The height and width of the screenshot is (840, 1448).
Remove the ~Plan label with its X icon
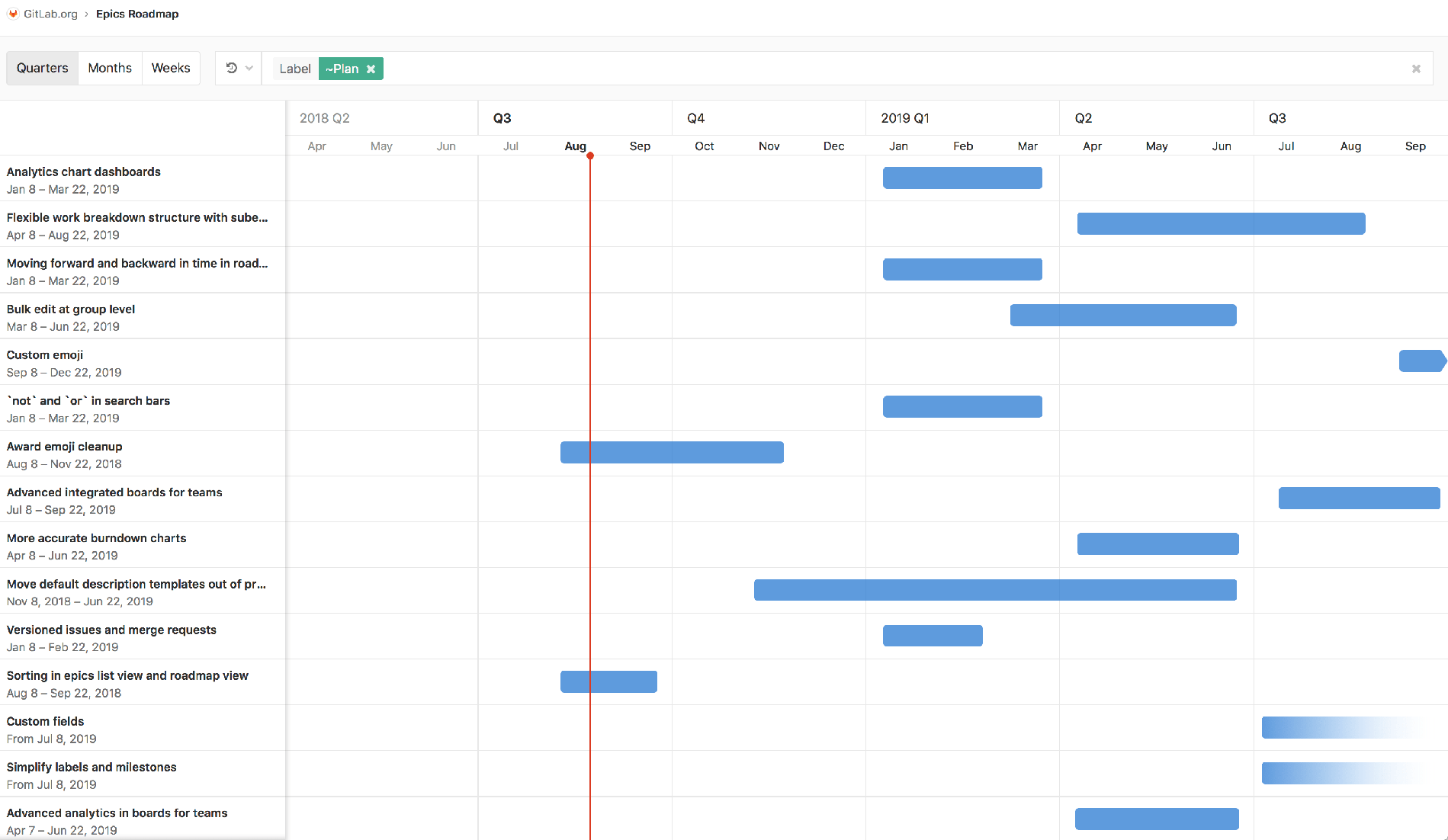click(371, 69)
